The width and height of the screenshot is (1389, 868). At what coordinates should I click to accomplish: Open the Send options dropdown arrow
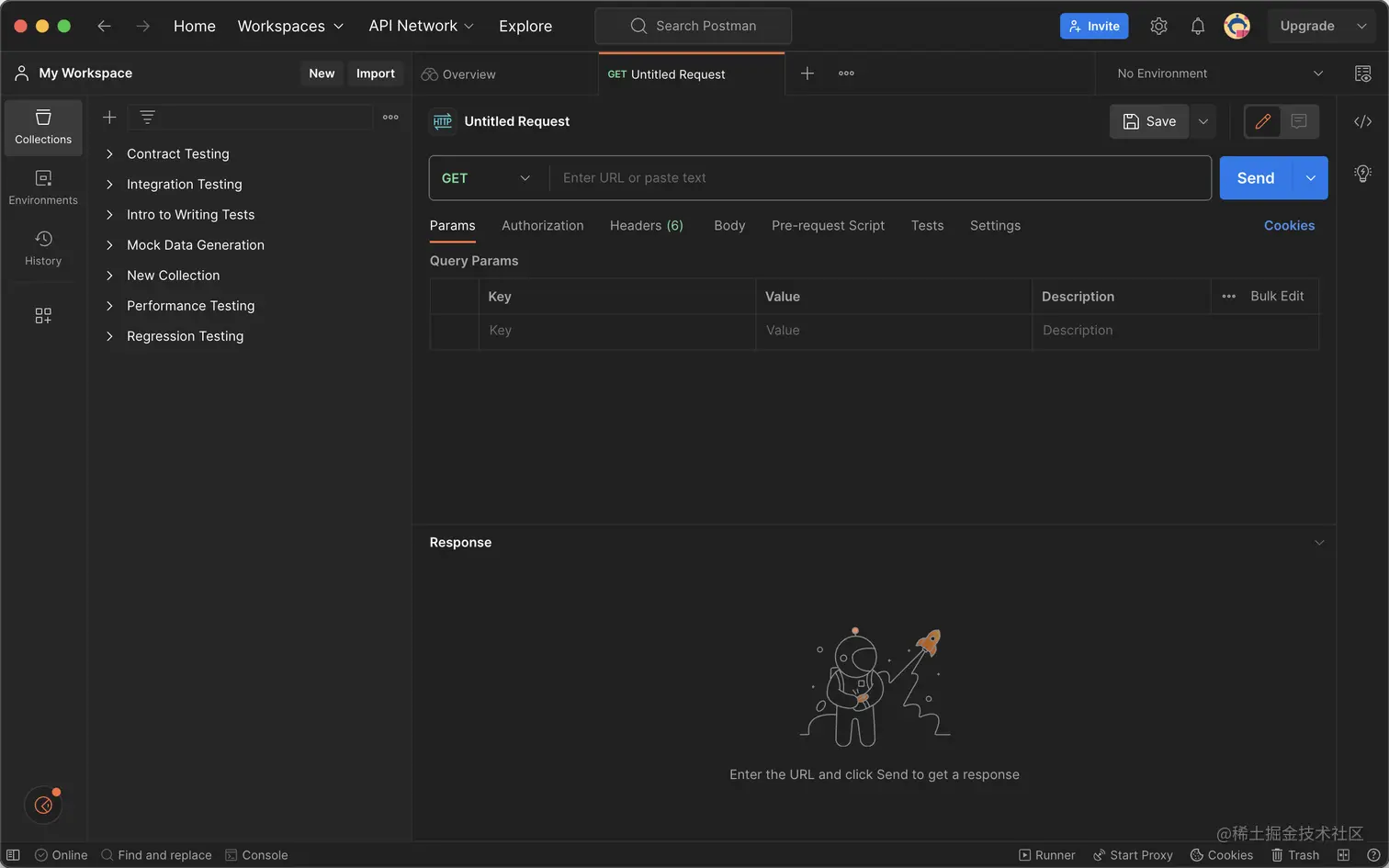[x=1311, y=178]
